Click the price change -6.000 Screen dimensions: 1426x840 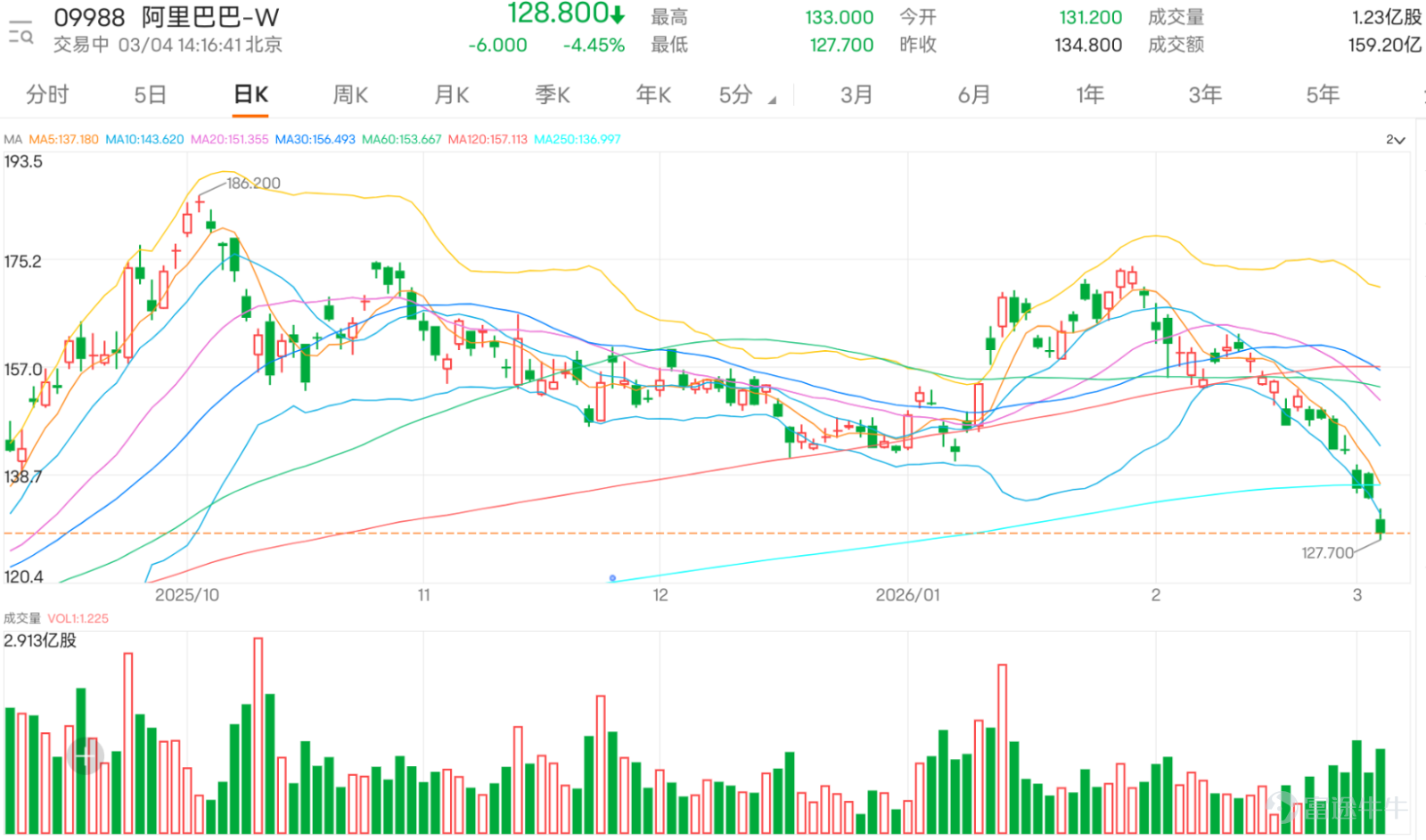(x=498, y=45)
